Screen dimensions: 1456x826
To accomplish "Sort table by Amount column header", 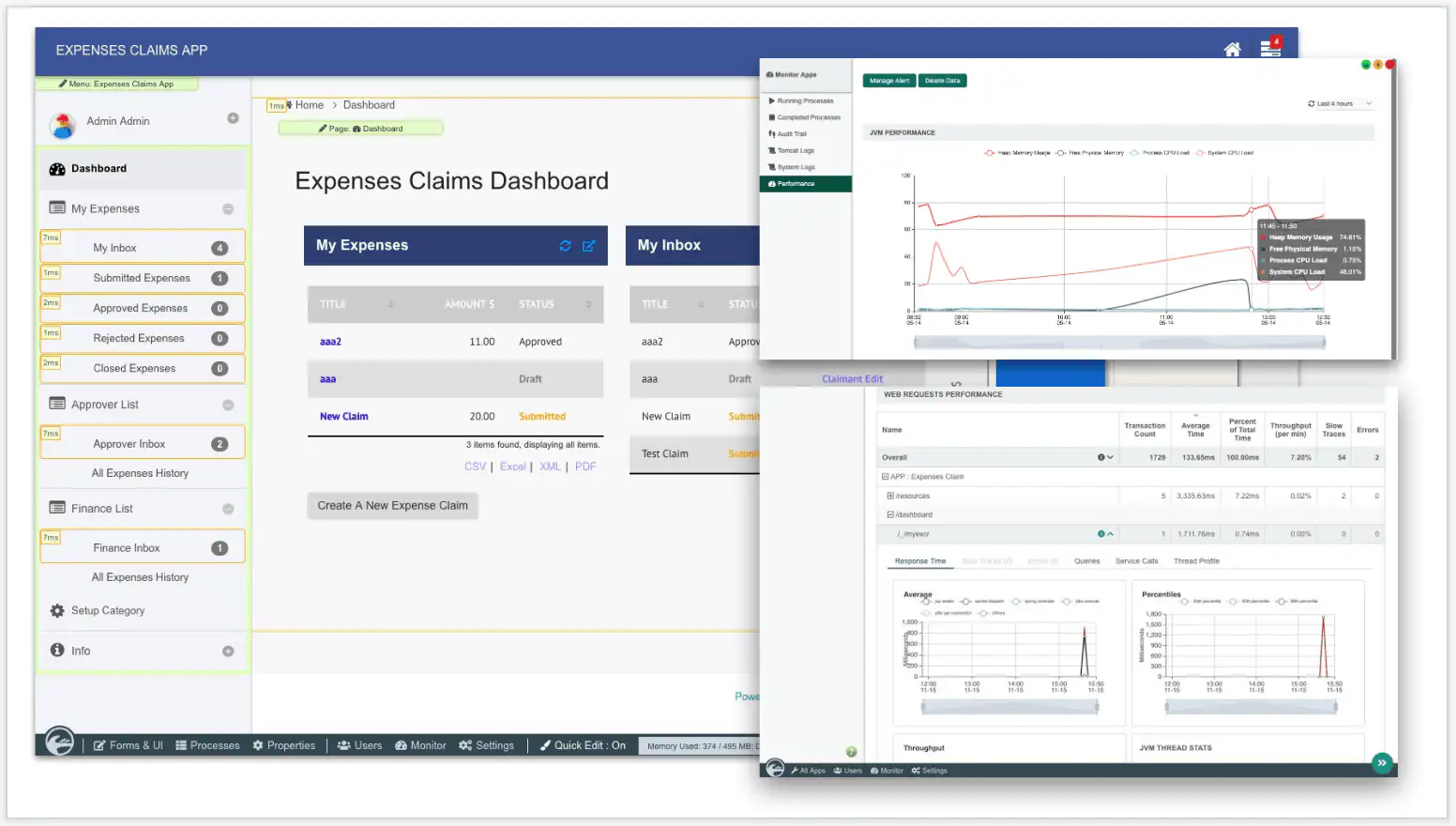I will (469, 304).
